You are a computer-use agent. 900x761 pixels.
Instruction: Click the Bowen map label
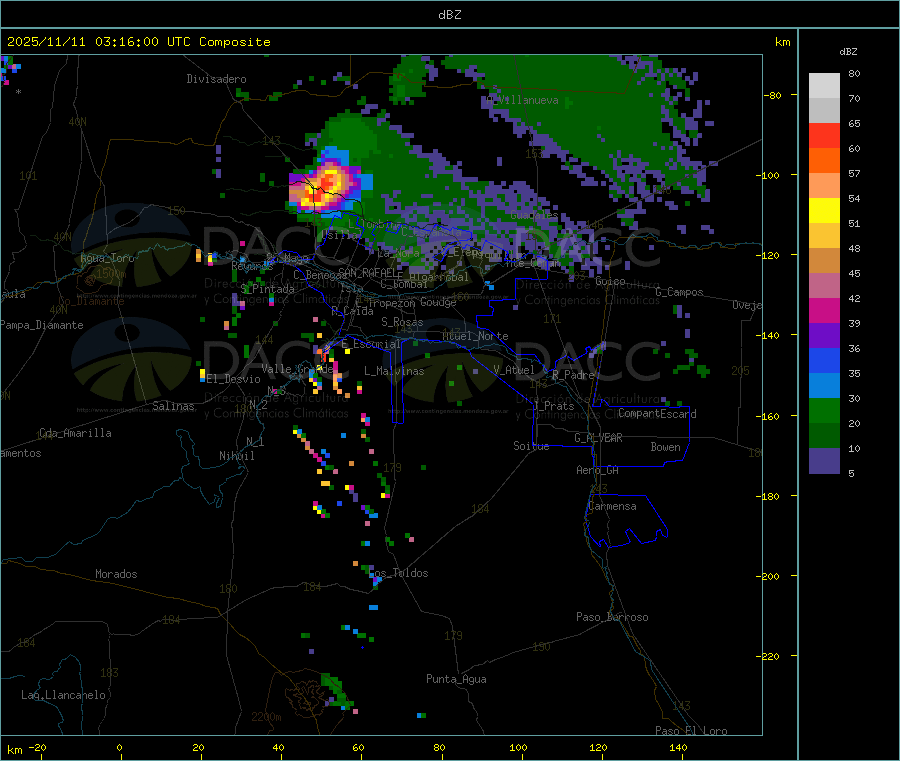pyautogui.click(x=666, y=447)
